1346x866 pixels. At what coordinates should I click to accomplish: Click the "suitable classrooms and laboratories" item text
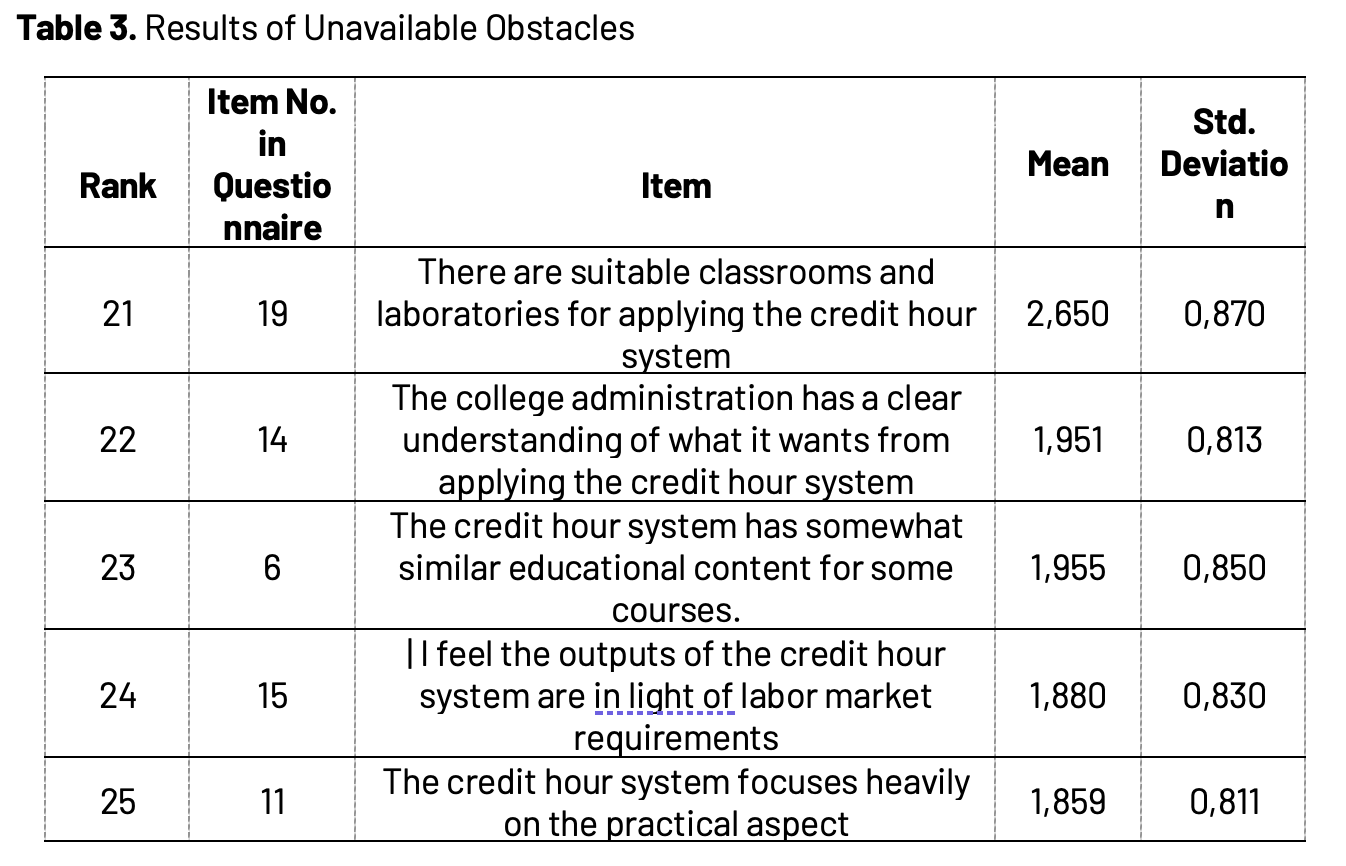pos(675,313)
